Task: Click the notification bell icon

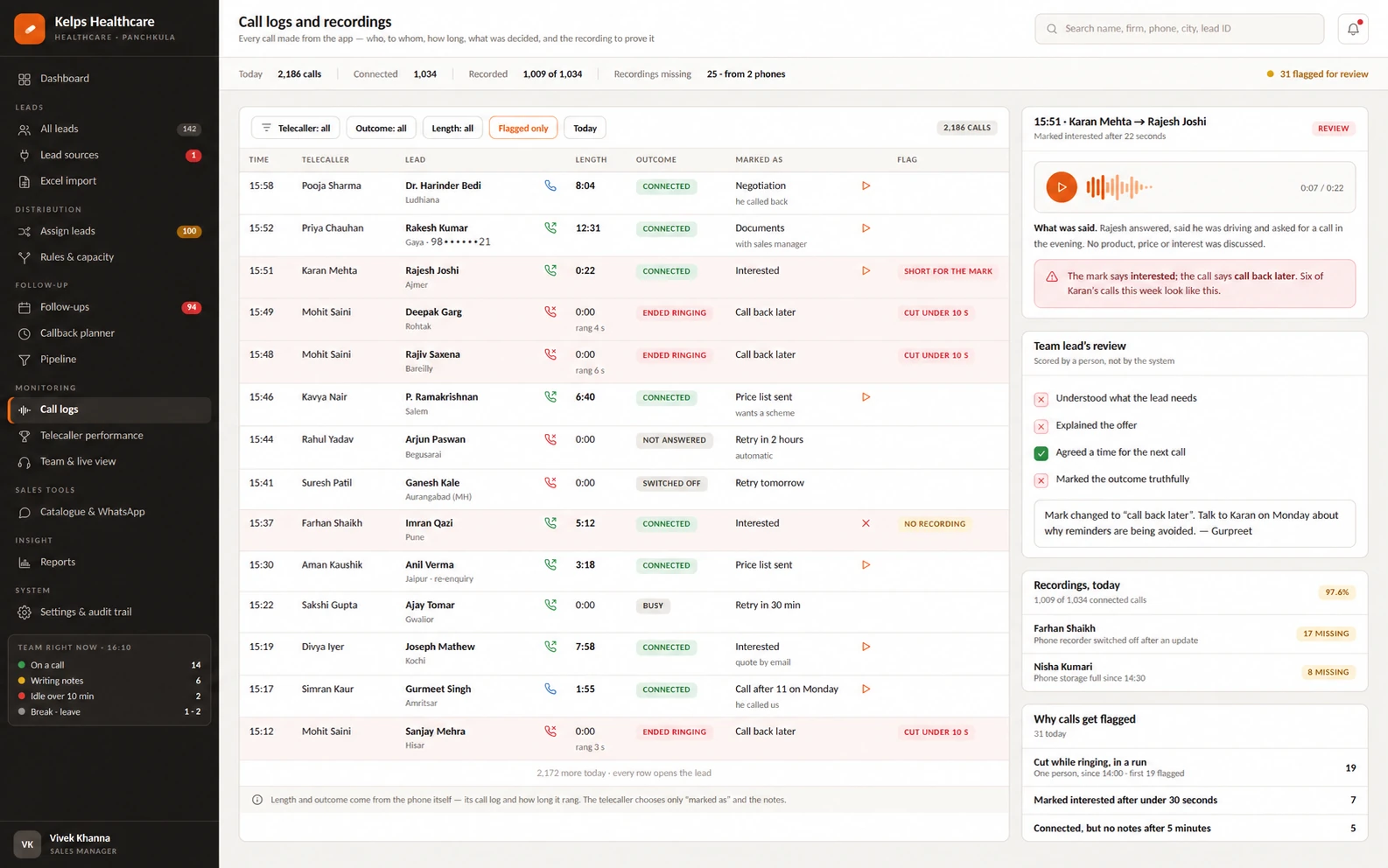Action: pos(1353,29)
